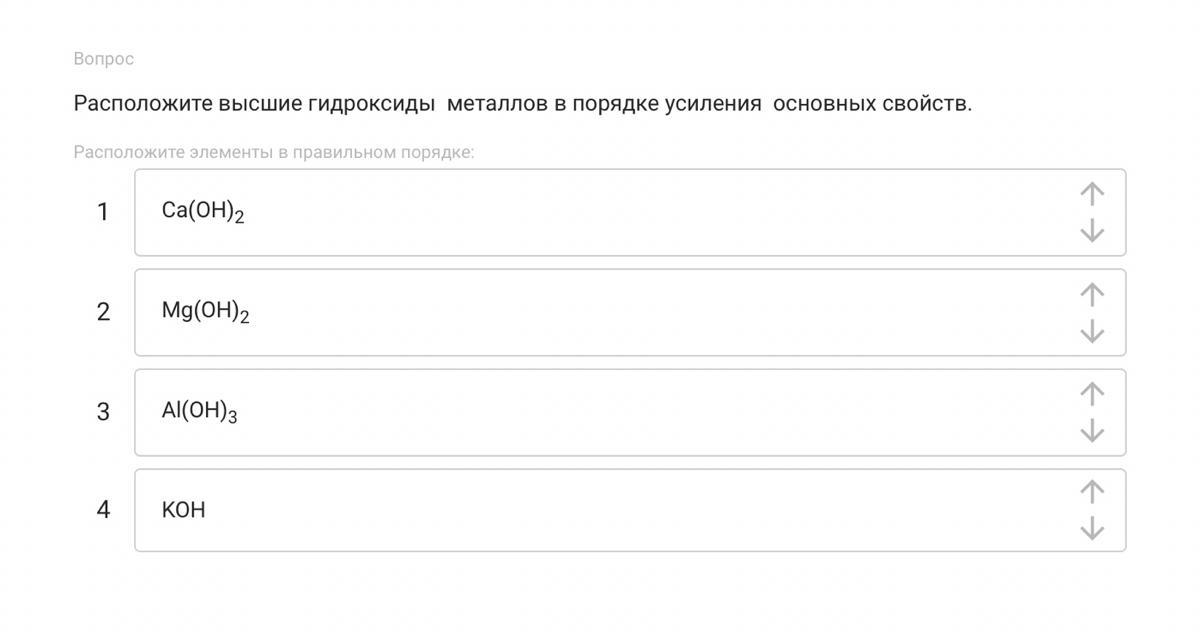This screenshot has height=633, width=1200.
Task: Move Mg(OH)2 up with arrow
Action: pyautogui.click(x=1092, y=294)
